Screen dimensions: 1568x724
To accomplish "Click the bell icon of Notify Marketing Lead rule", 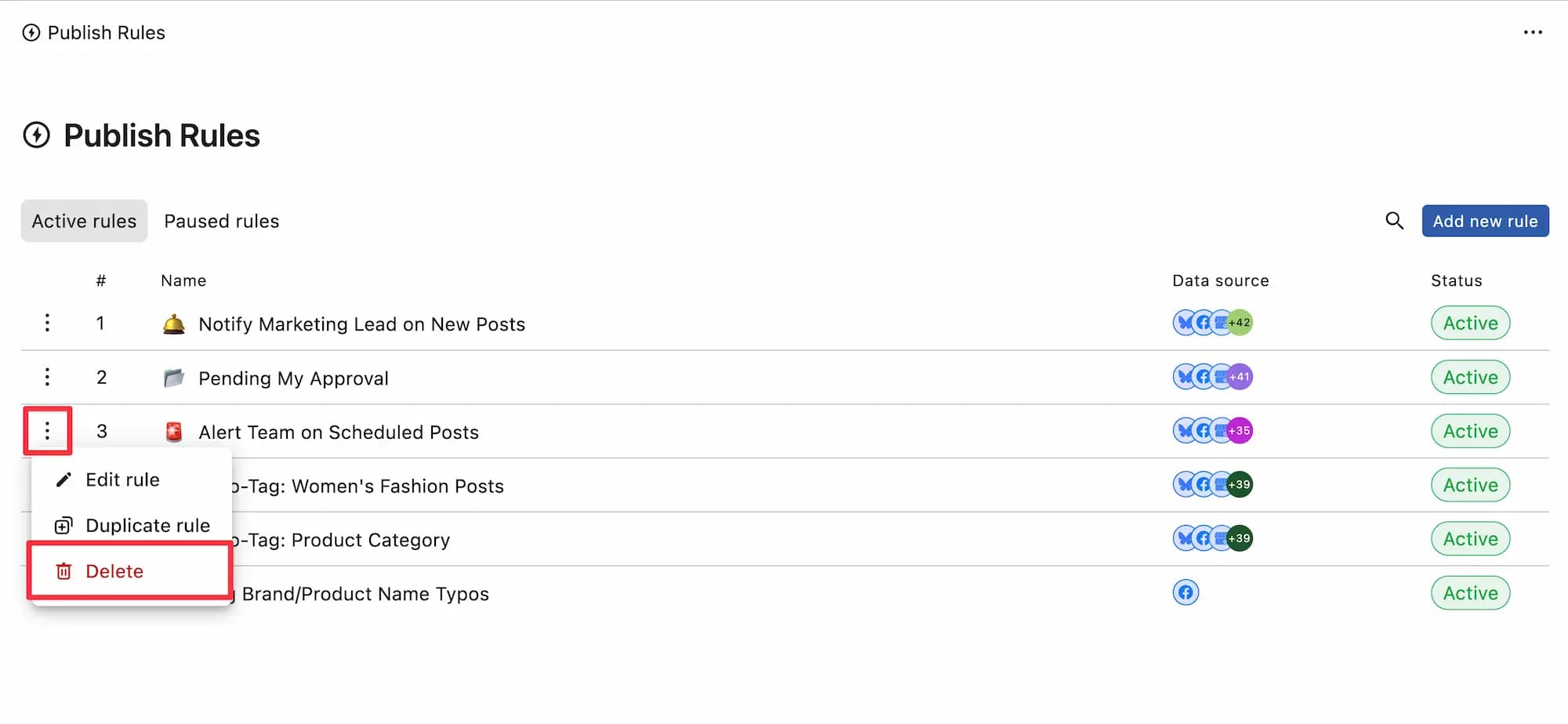I will 173,324.
